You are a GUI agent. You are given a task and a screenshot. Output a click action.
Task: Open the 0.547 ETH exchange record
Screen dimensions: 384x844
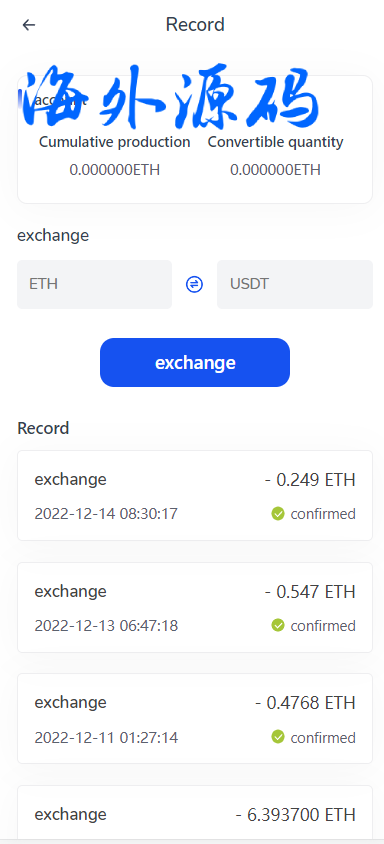pos(195,607)
